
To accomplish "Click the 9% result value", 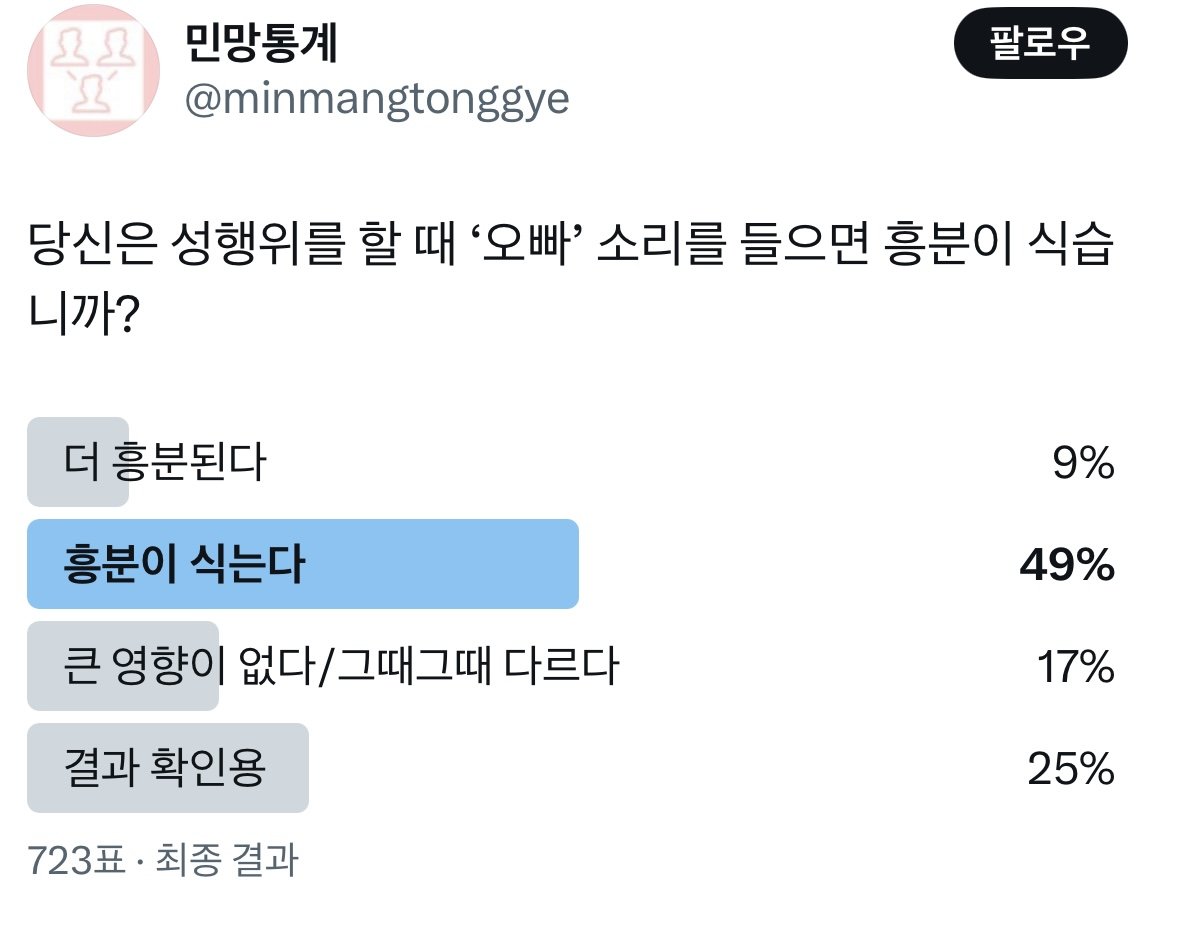I will [1083, 462].
